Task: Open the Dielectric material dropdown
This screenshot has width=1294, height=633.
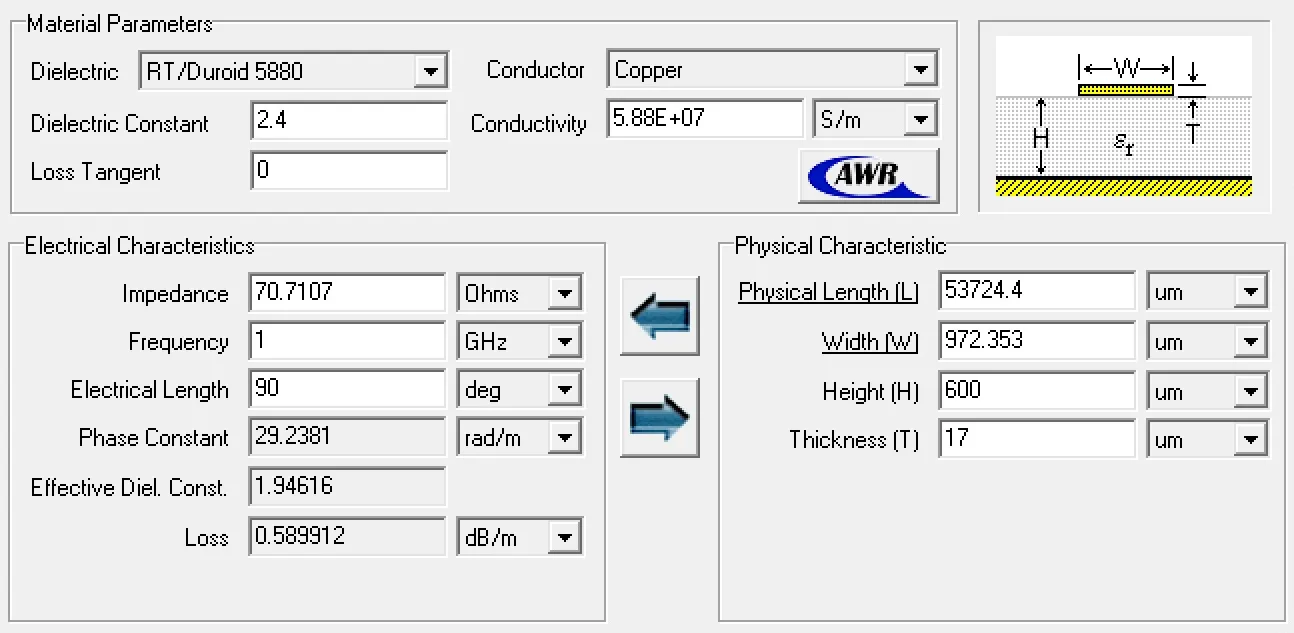Action: click(431, 70)
